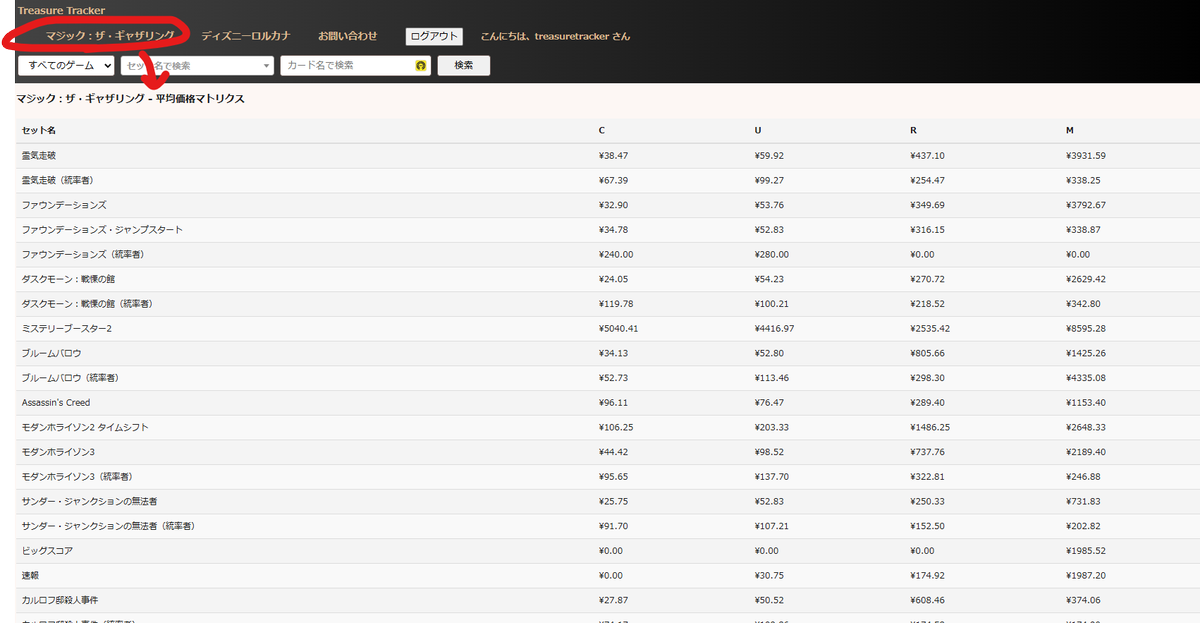Click the ¥608.46 rare price cell
Viewport: 1200px width, 623px height.
click(927, 600)
